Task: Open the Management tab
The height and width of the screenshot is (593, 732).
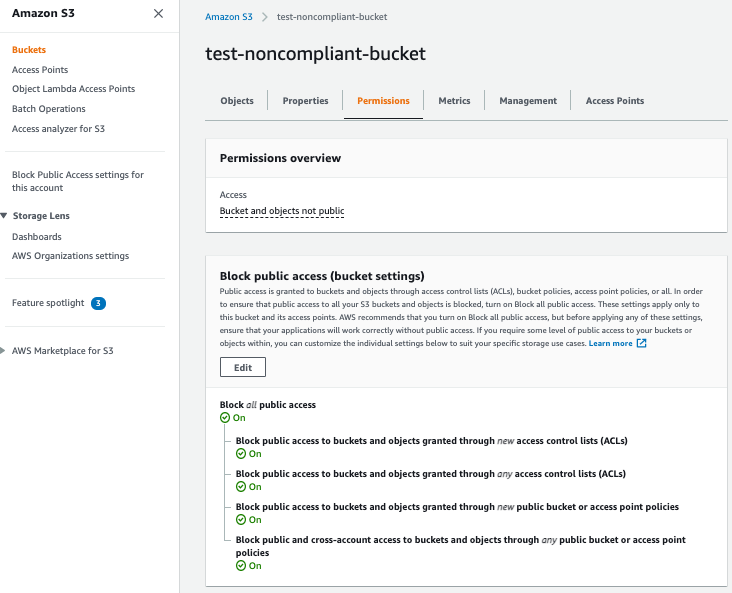Action: point(528,101)
